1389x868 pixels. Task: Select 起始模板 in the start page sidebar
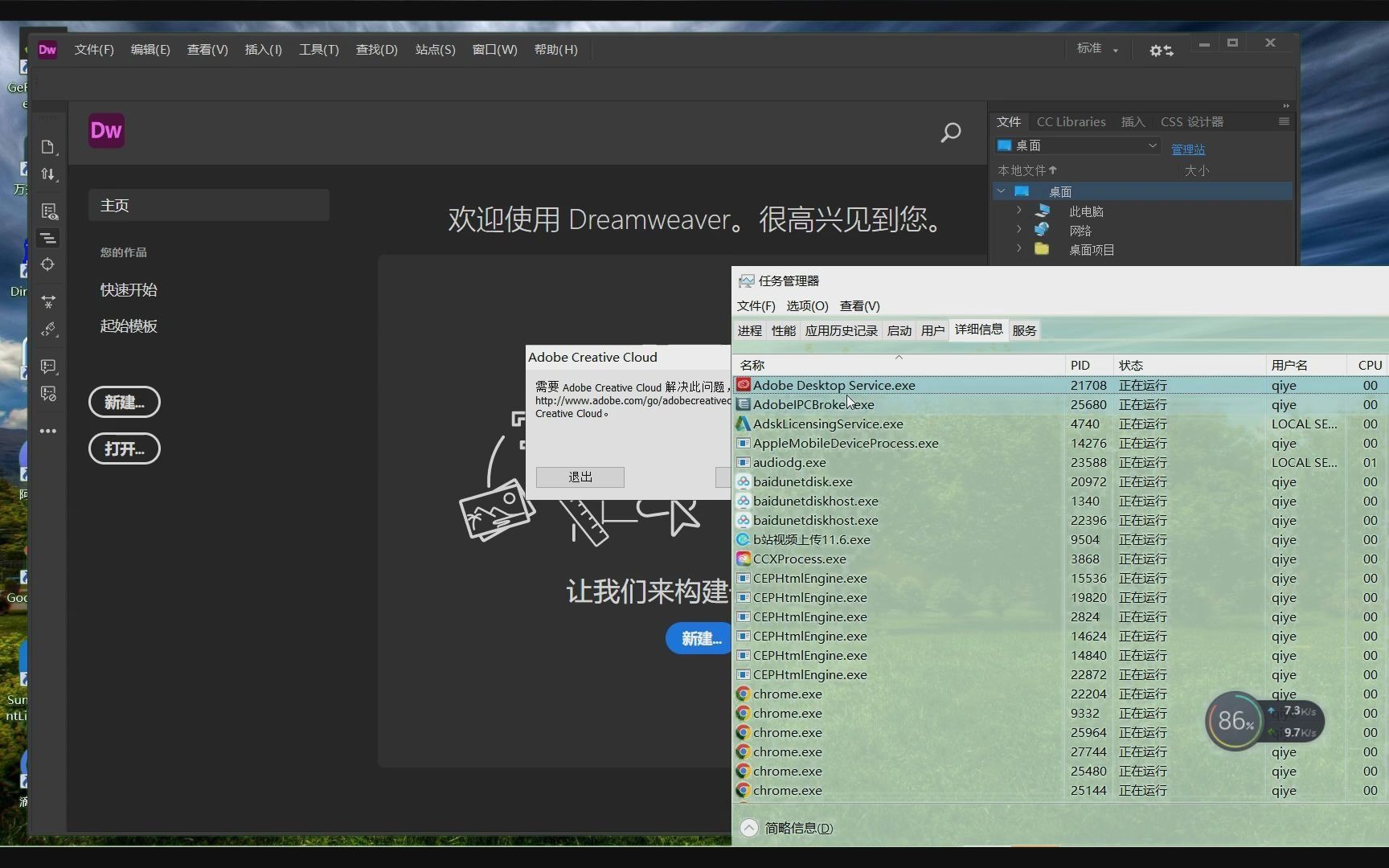pyautogui.click(x=129, y=326)
